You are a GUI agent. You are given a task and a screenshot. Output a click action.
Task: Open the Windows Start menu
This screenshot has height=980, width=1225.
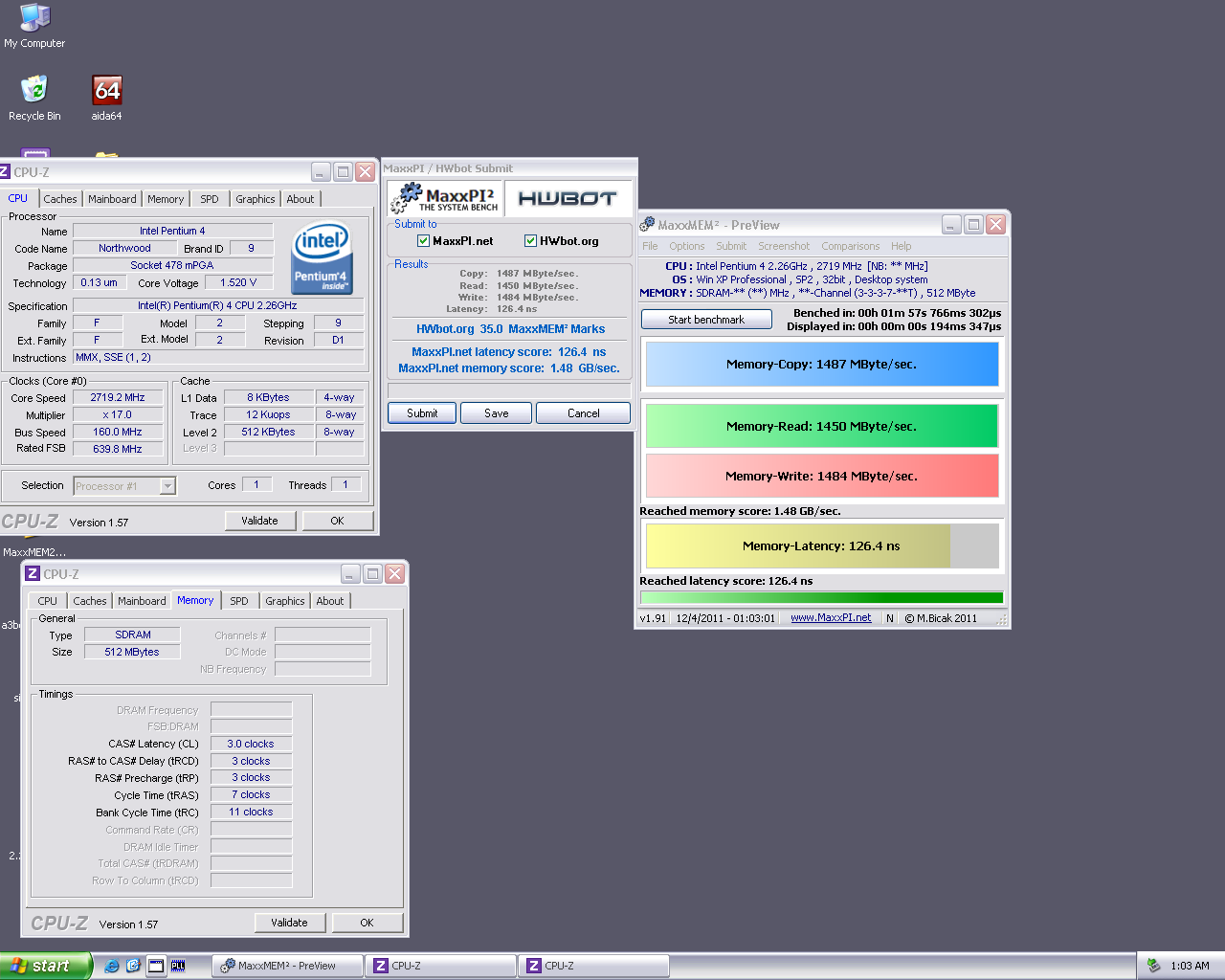point(46,966)
